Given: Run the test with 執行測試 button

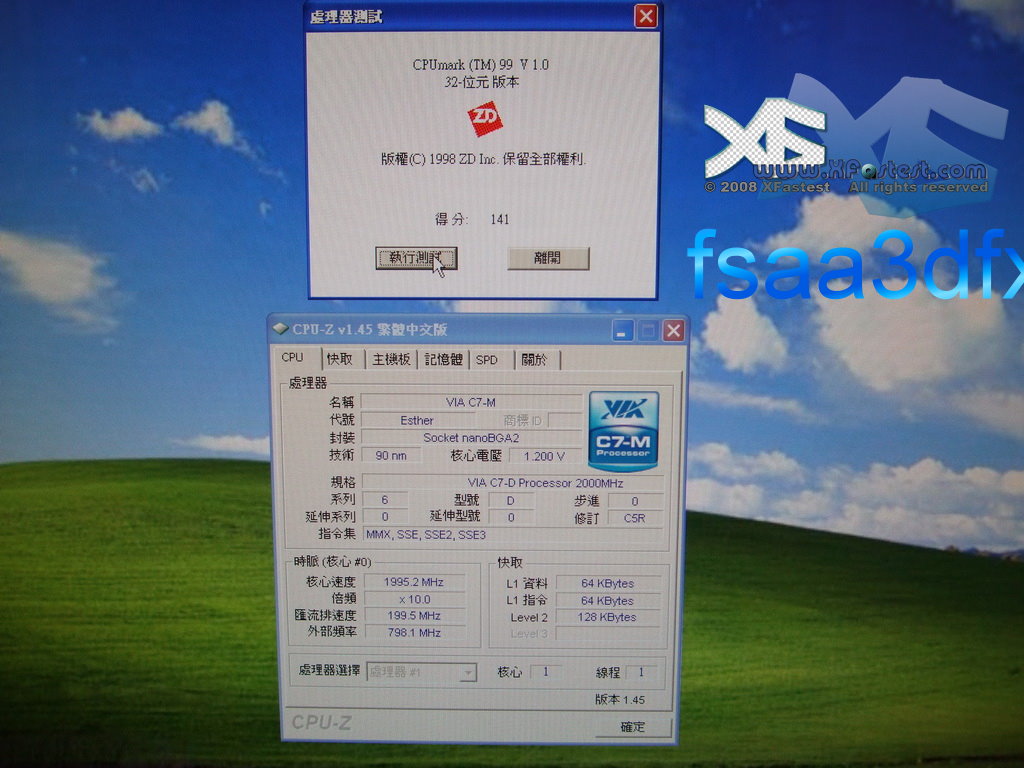Looking at the screenshot, I should [416, 258].
